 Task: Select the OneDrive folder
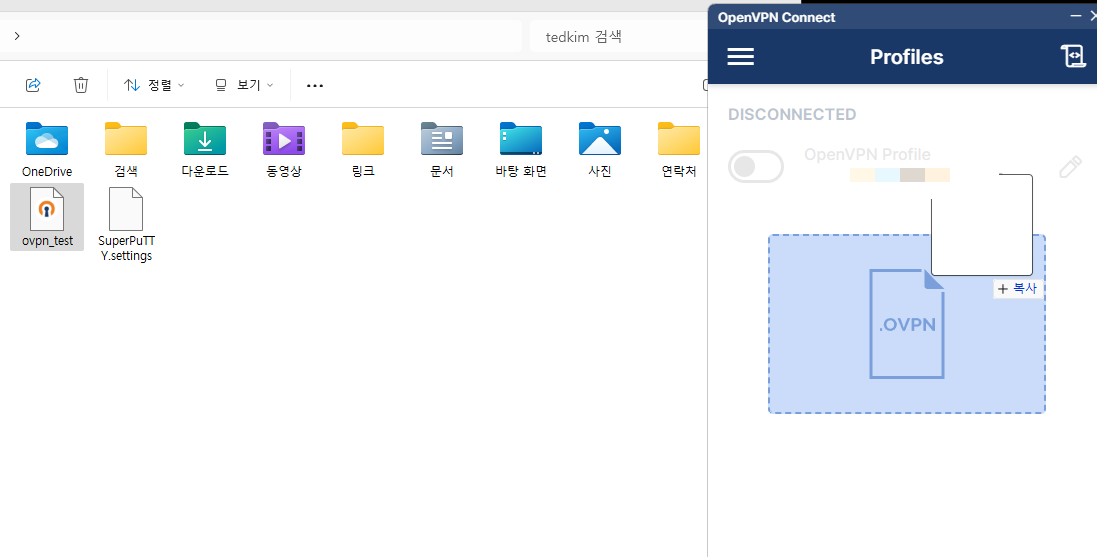tap(47, 149)
